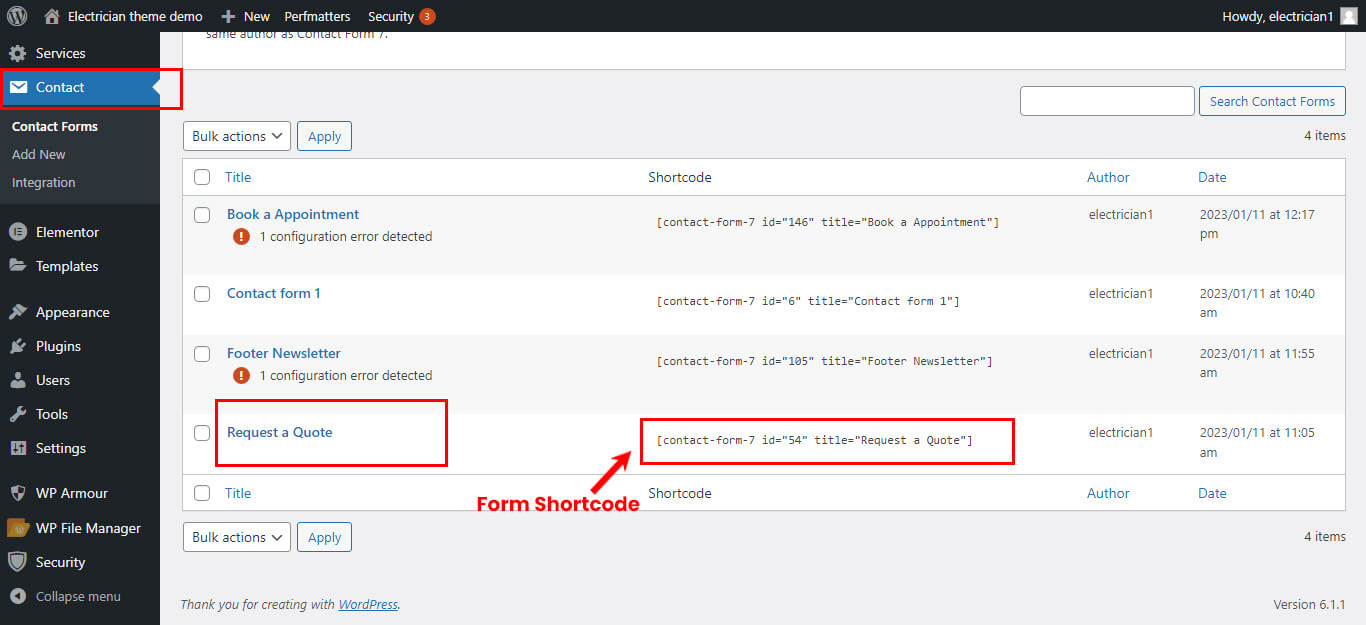
Task: Sort the table by the Date column header
Action: [1212, 177]
